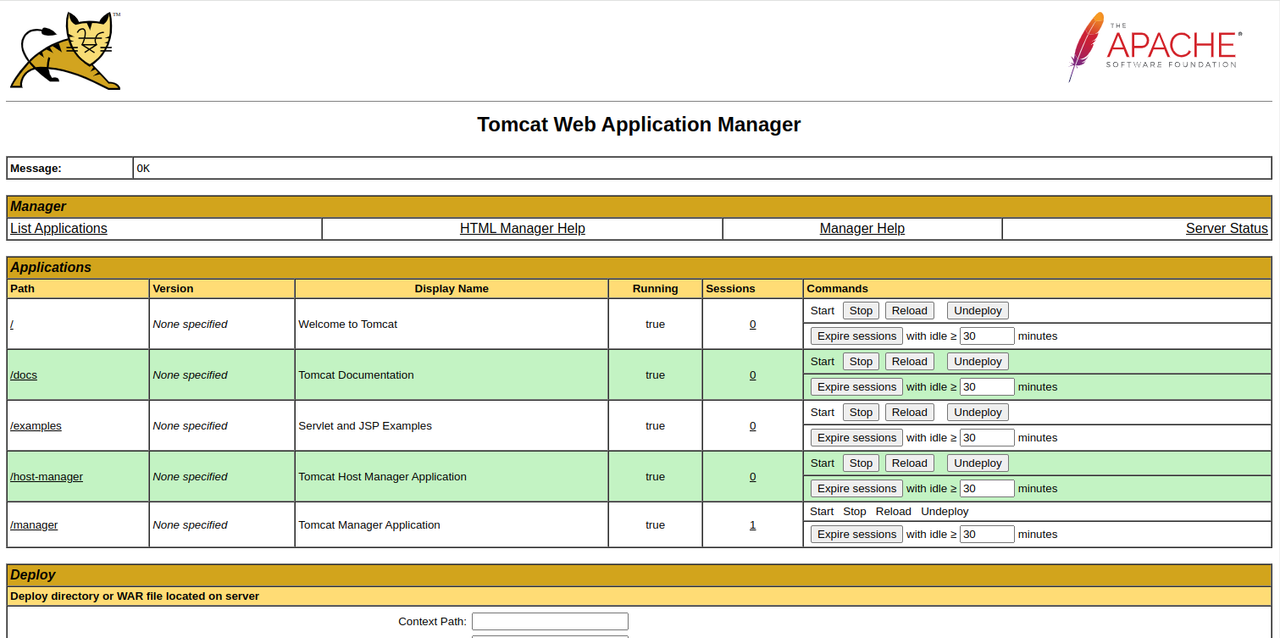
Task: Click the Apache Software Foundation logo
Action: point(1155,47)
